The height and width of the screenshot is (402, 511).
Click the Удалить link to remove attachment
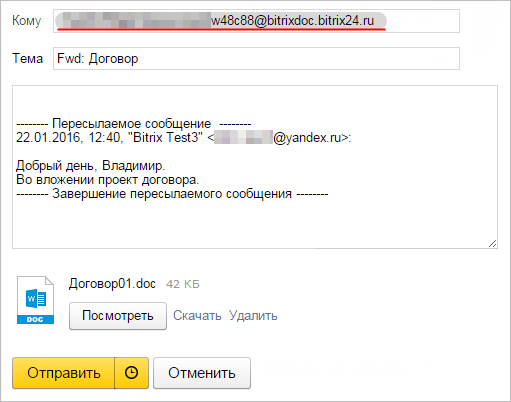pos(253,315)
